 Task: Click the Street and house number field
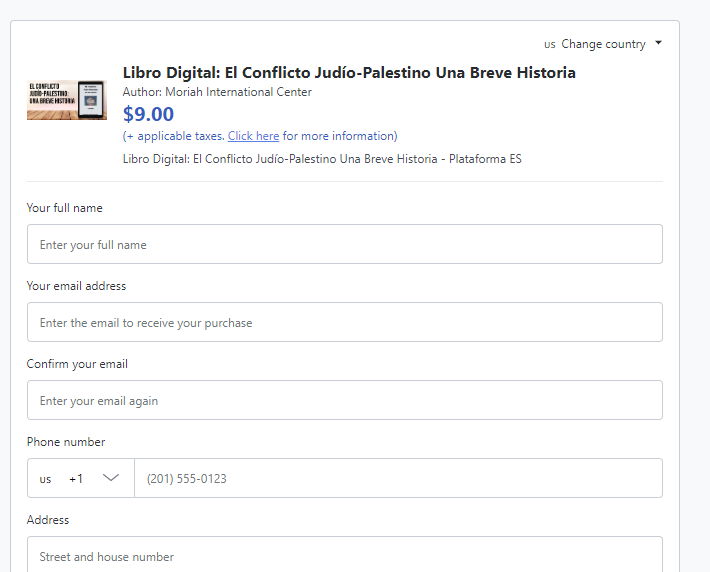tap(344, 556)
